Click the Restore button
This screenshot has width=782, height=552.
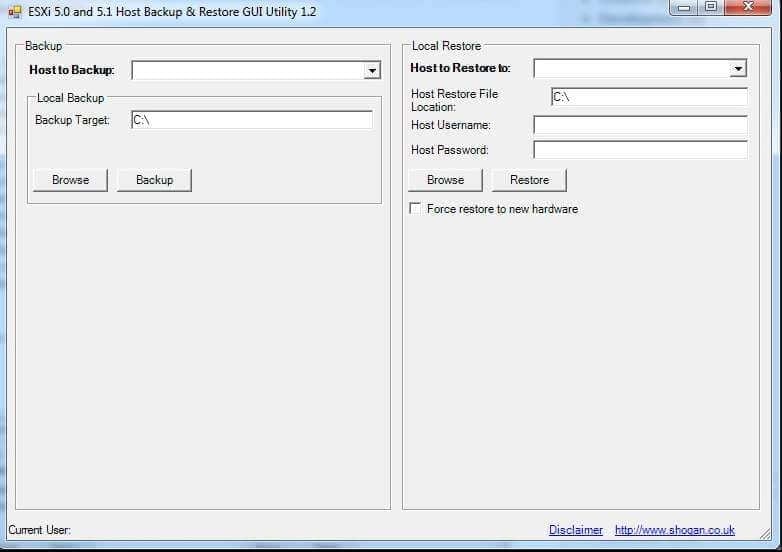click(x=529, y=180)
